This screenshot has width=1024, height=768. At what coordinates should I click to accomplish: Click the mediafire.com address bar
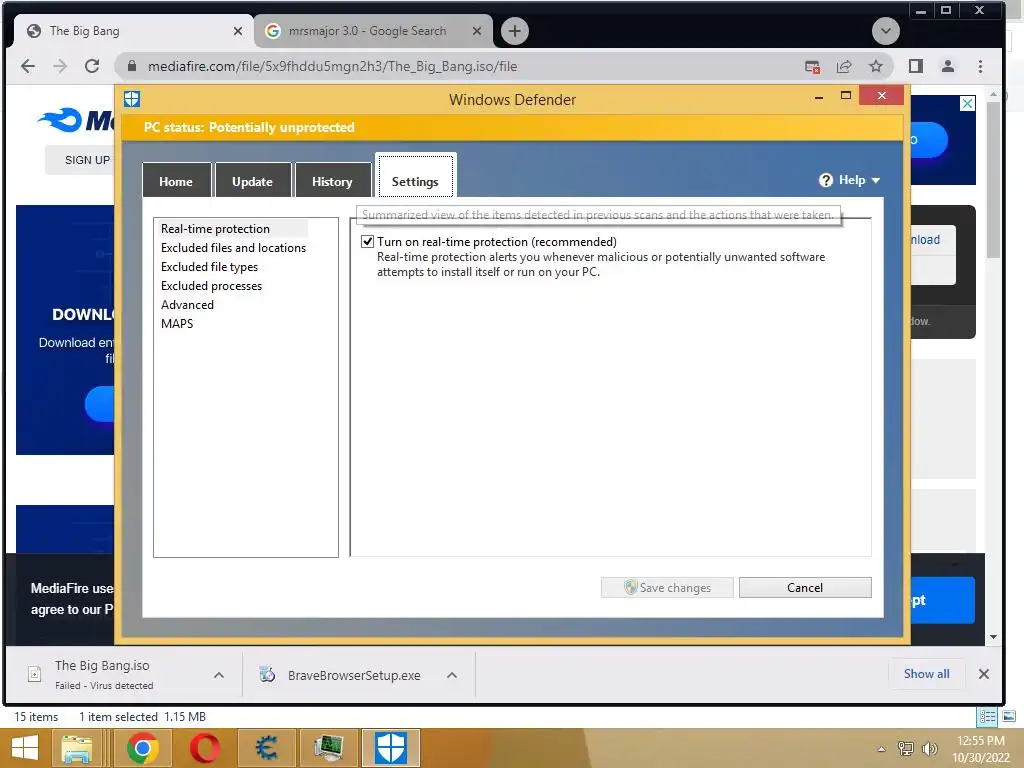457,66
